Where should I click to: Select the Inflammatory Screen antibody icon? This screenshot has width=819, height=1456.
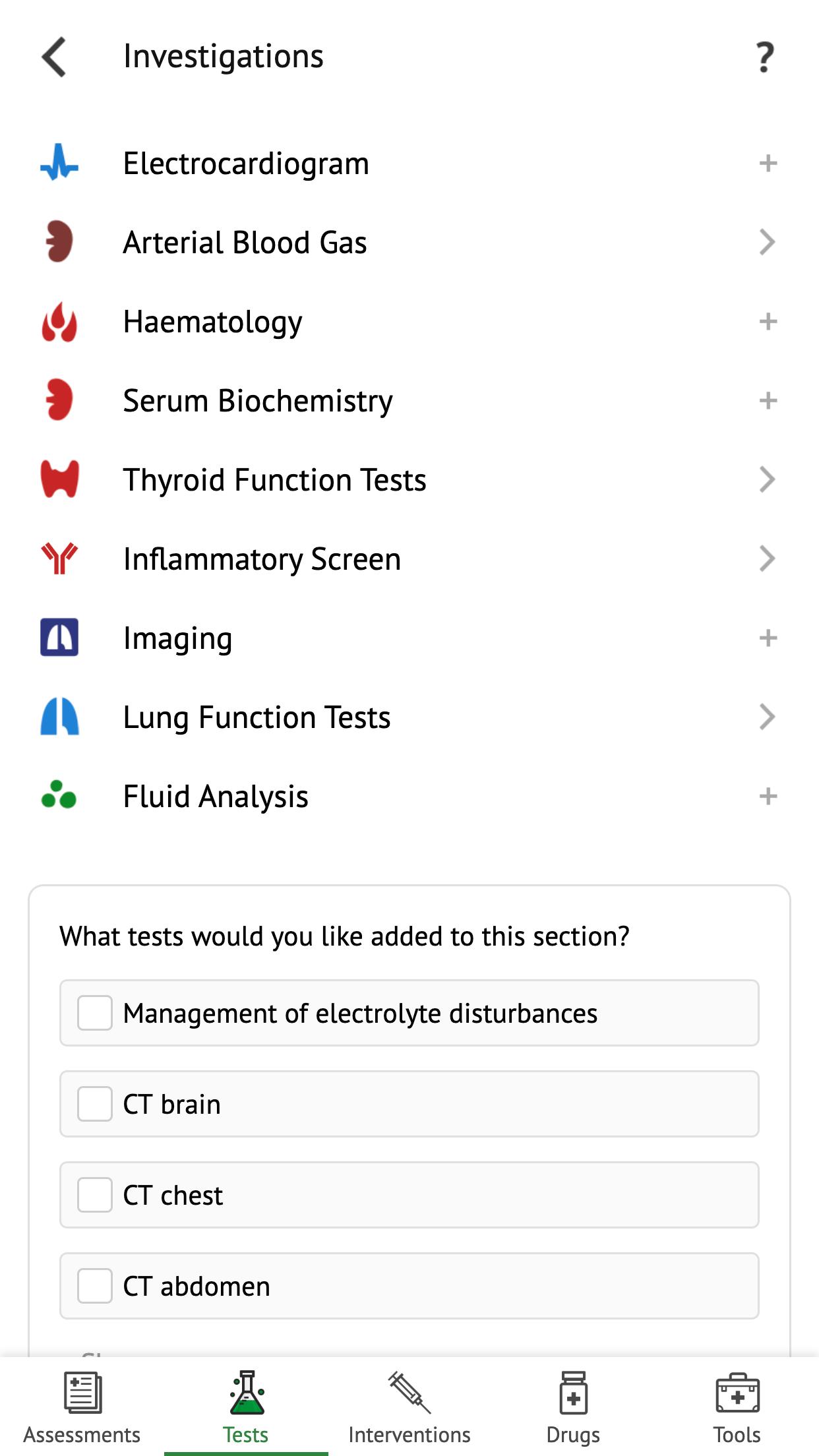pyautogui.click(x=59, y=559)
